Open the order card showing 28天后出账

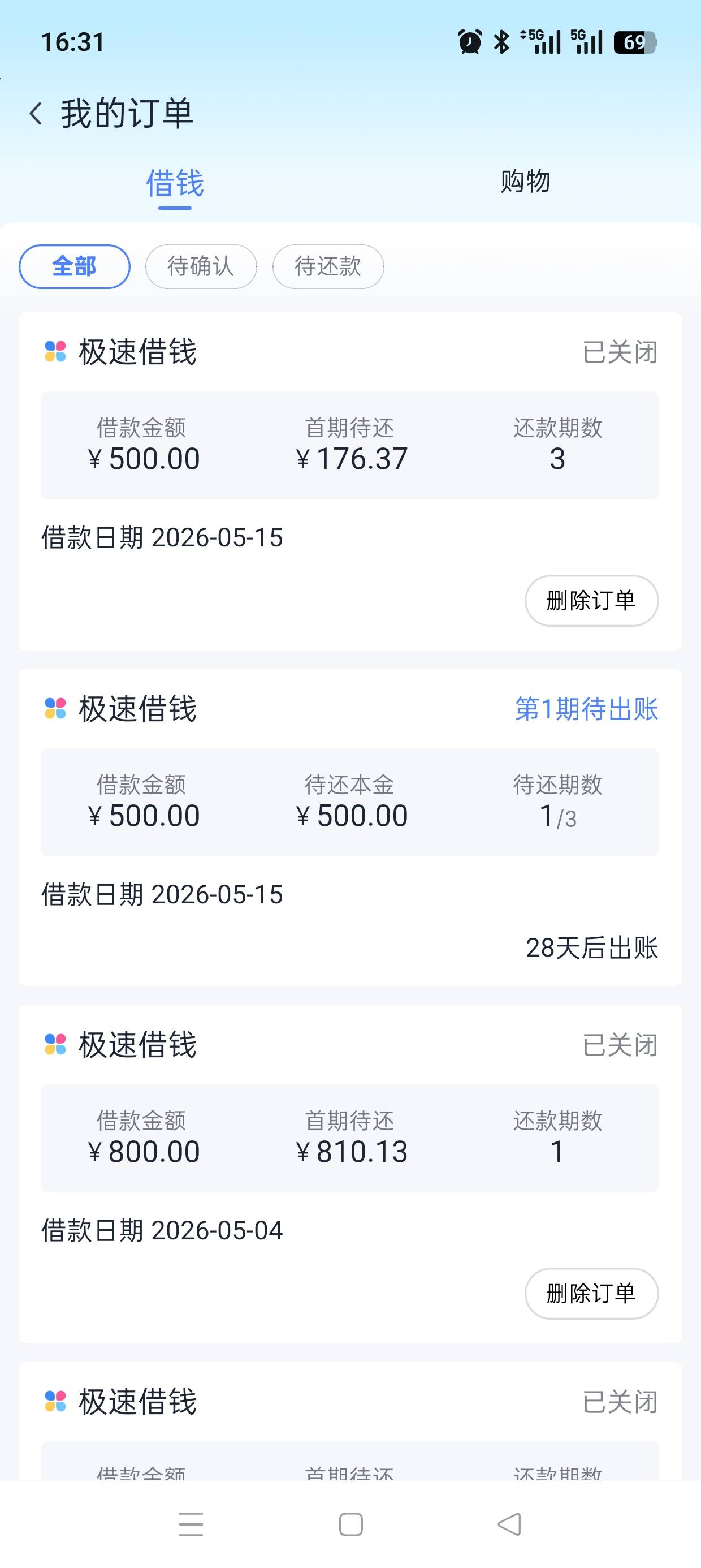350,828
